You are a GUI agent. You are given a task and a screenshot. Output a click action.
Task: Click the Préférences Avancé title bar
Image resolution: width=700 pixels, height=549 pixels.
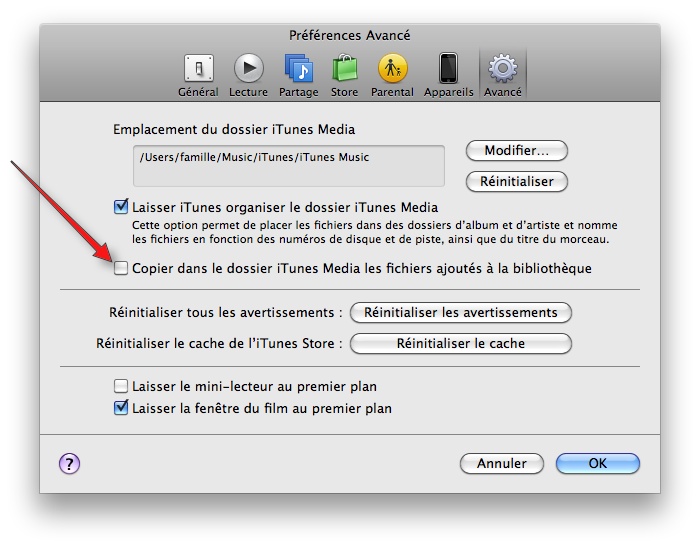click(x=350, y=35)
